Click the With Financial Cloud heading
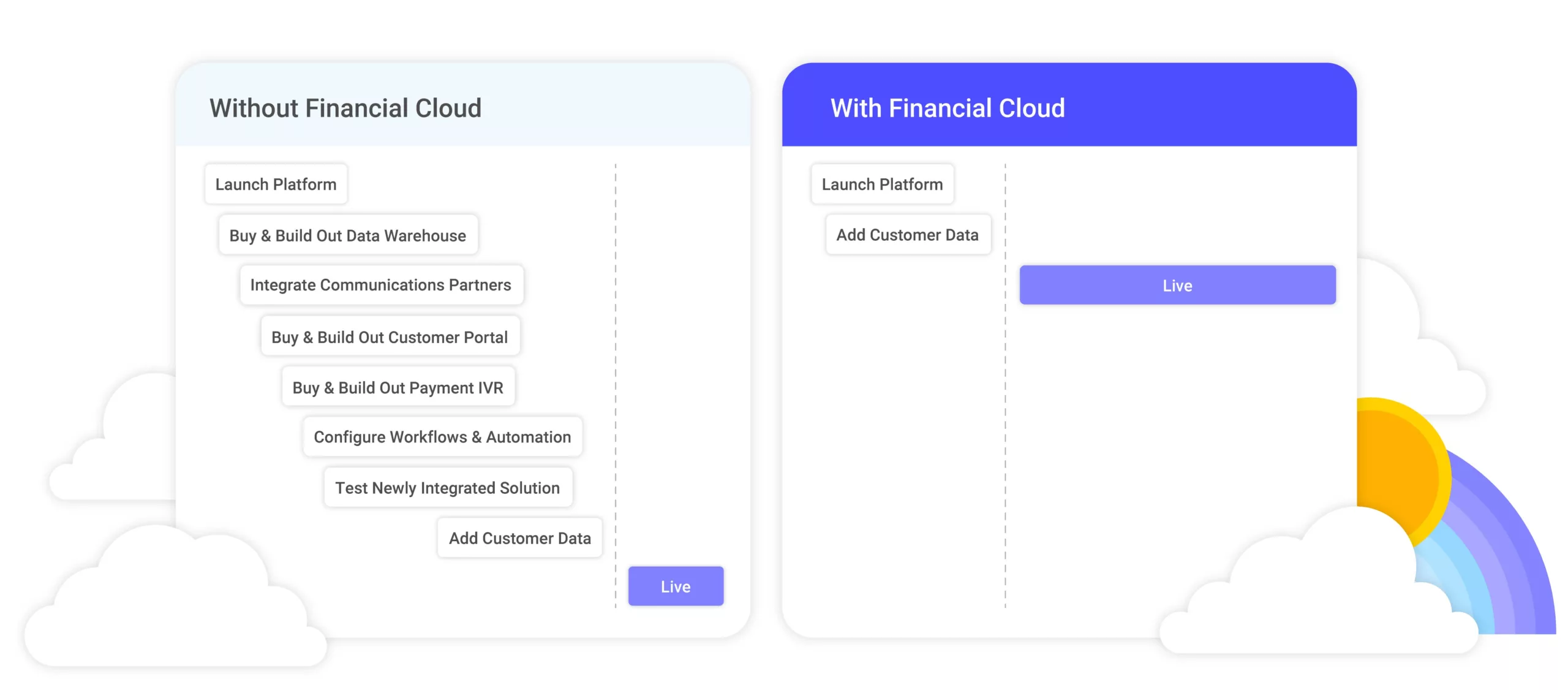Viewport: 1568px width, 690px height. tap(947, 108)
